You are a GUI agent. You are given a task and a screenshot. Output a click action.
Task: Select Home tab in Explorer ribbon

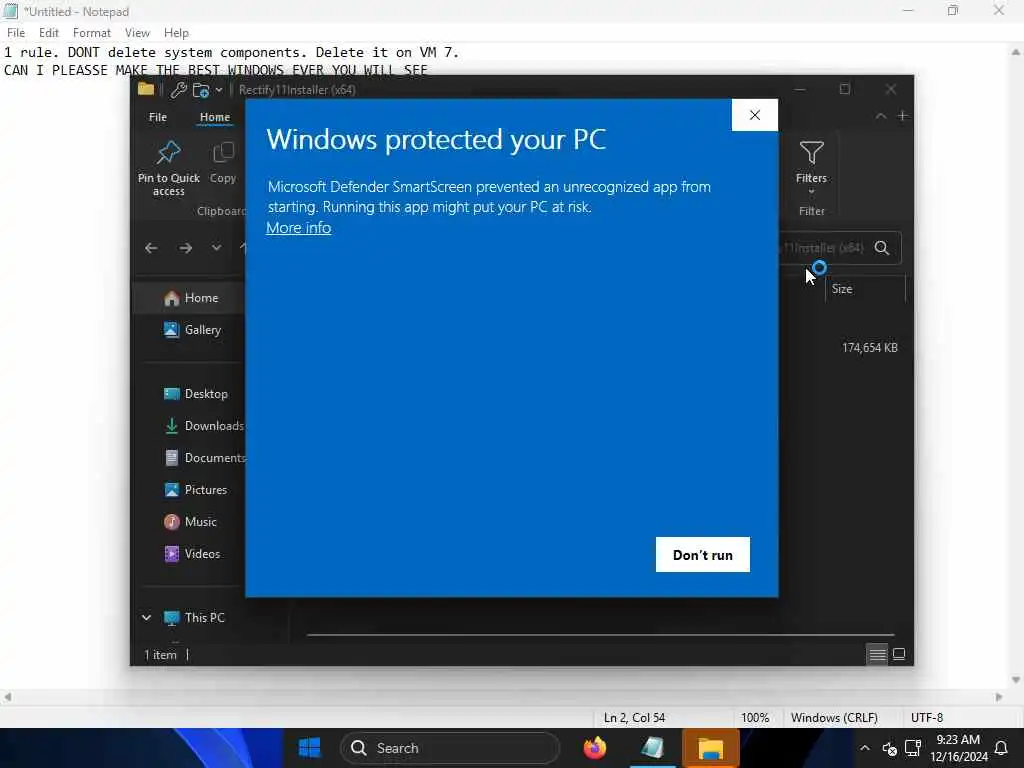tap(215, 117)
